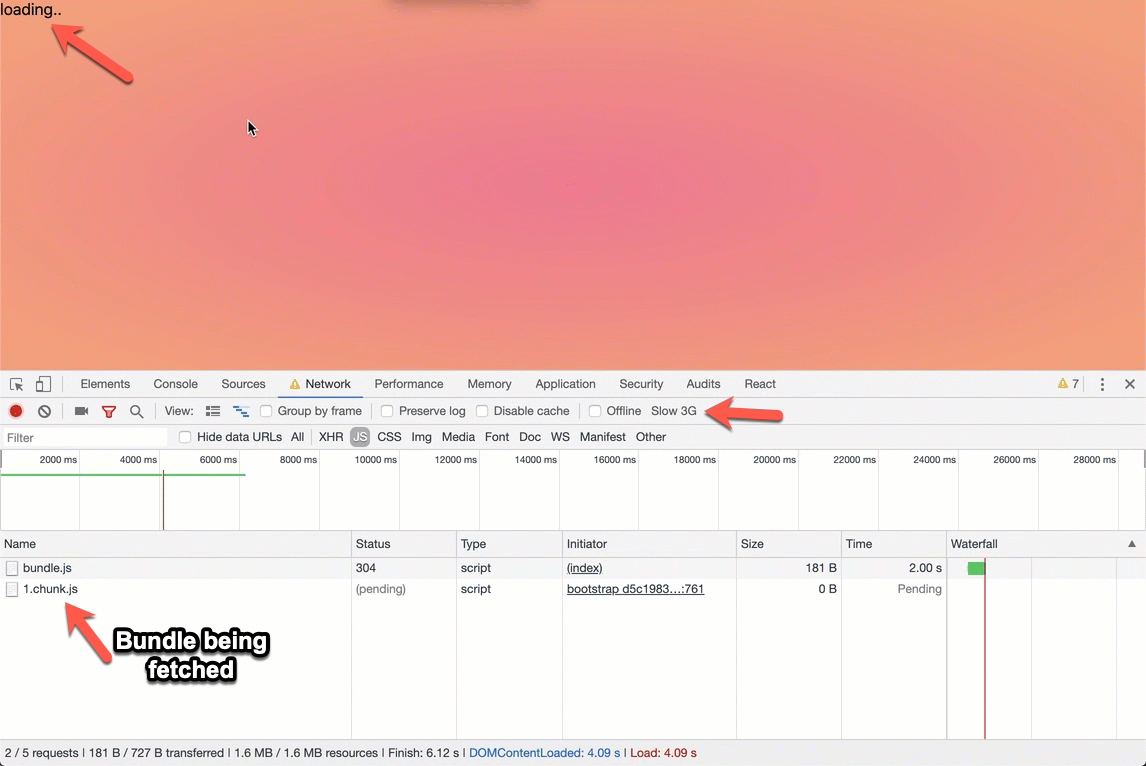Sort by Waterfall column arrow
This screenshot has height=766, width=1146.
tap(1131, 544)
